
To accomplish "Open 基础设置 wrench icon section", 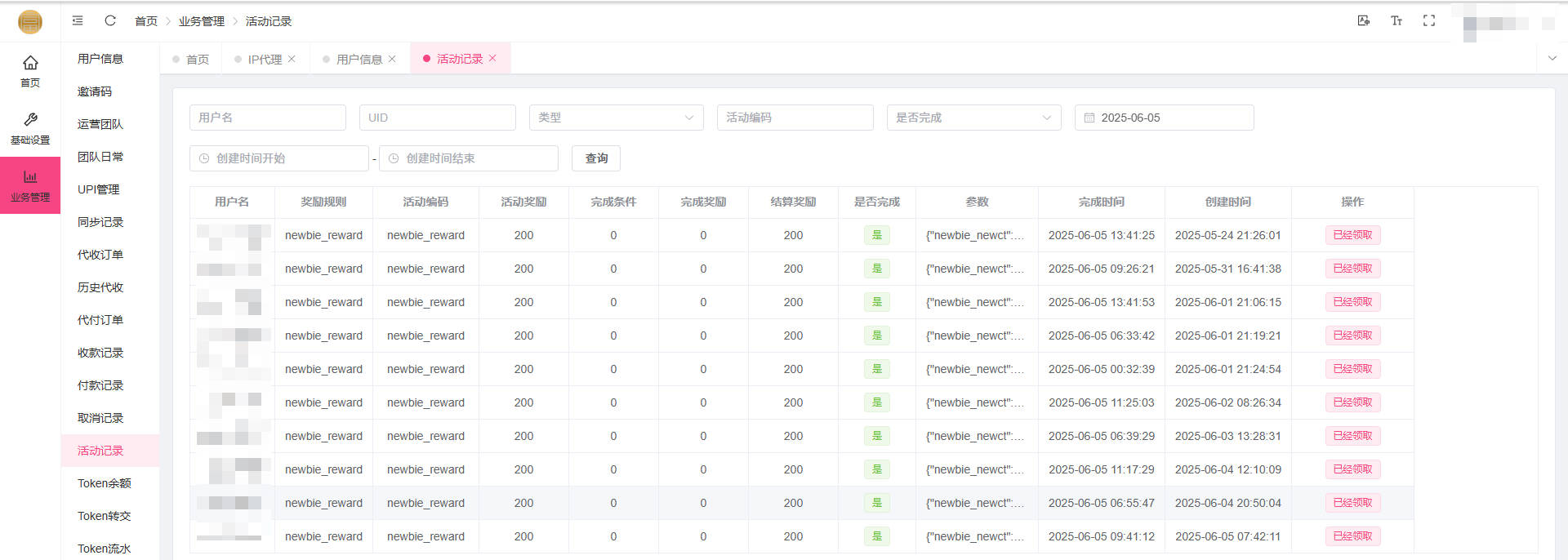I will (x=30, y=128).
